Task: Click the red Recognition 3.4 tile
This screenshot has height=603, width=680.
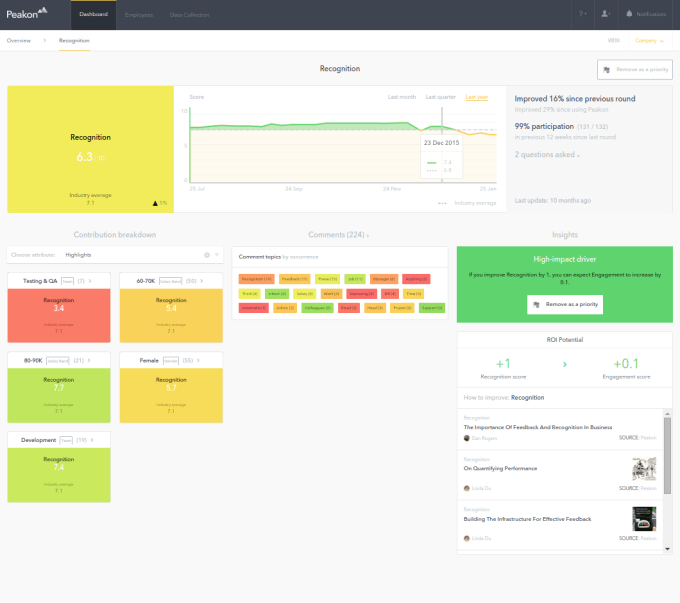Action: pyautogui.click(x=59, y=316)
